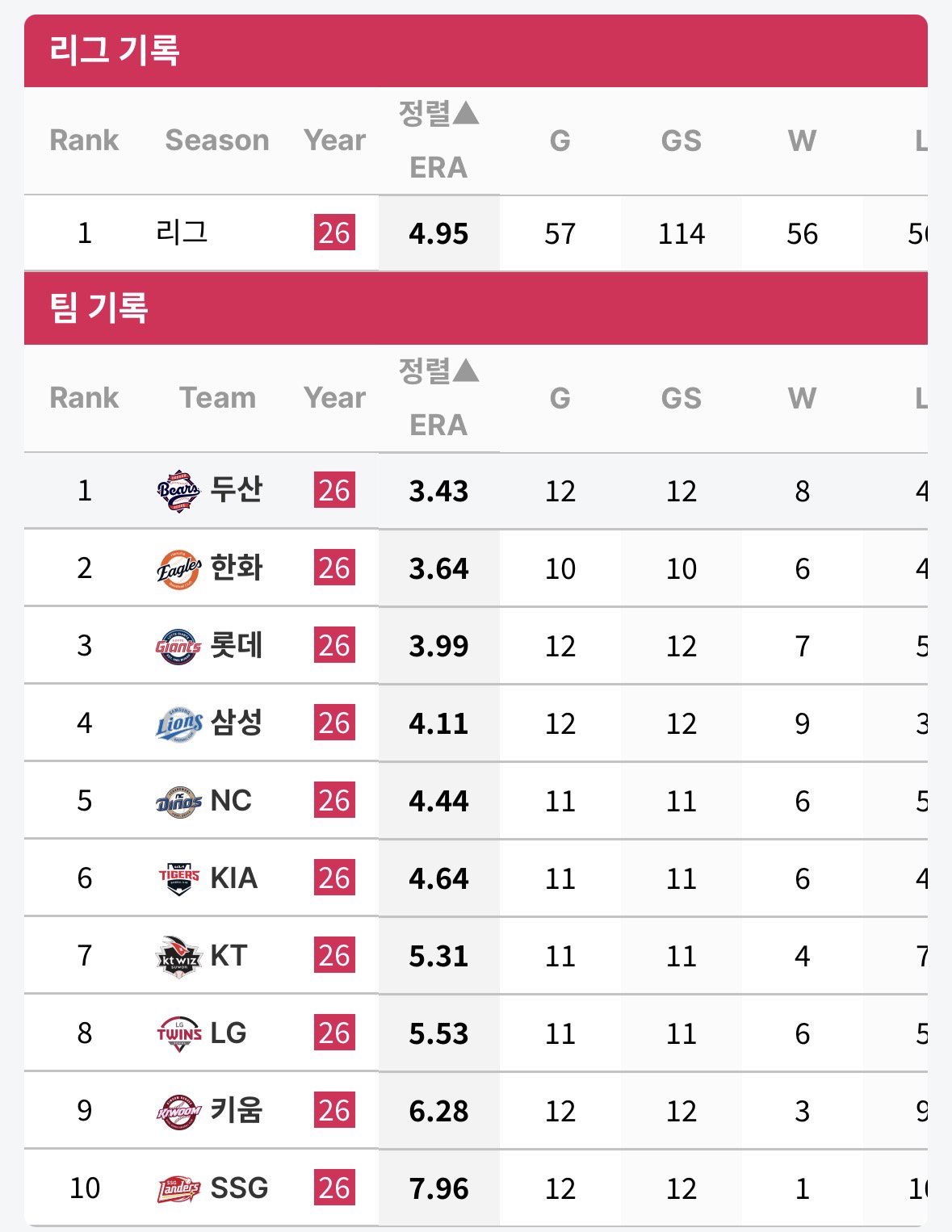952x1232 pixels.
Task: Click the SSG Landers team logo
Action: point(178,1188)
